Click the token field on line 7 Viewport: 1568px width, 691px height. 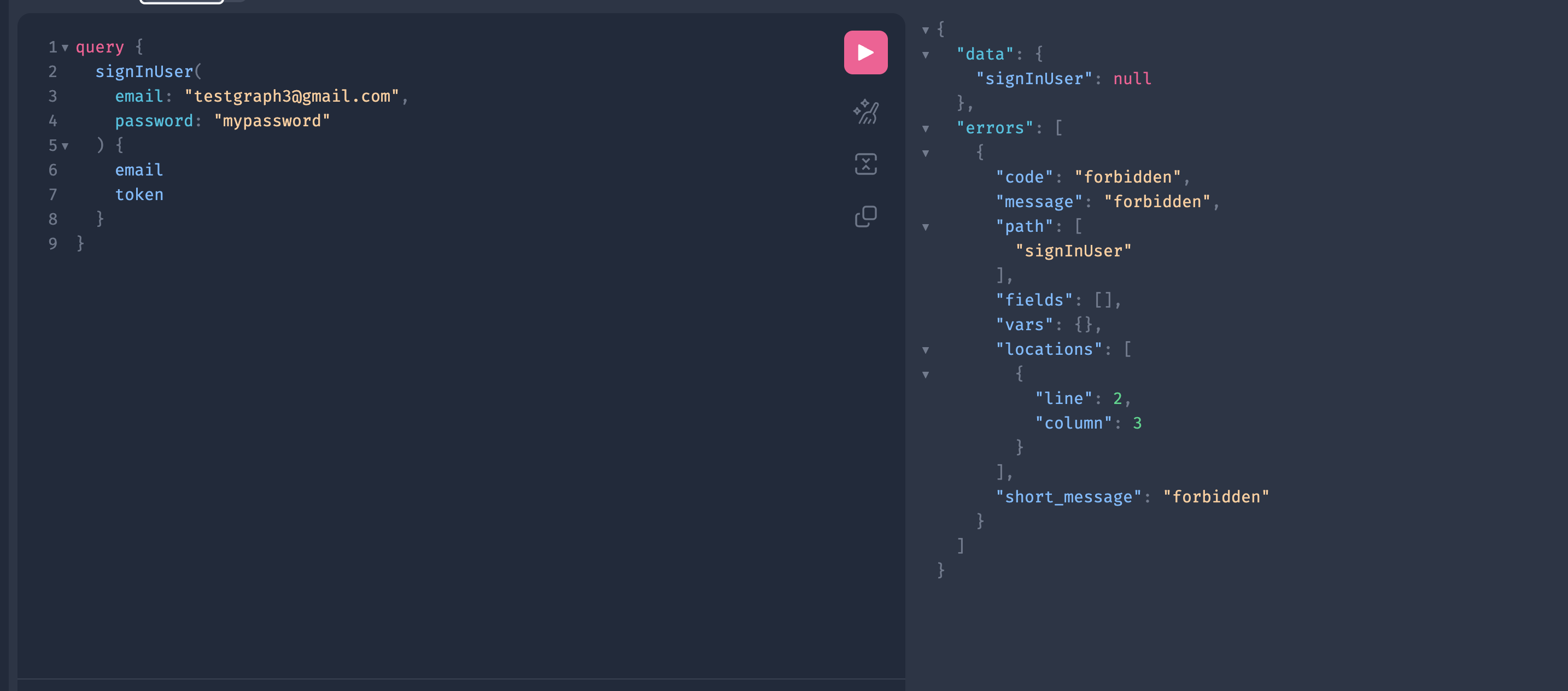[139, 195]
